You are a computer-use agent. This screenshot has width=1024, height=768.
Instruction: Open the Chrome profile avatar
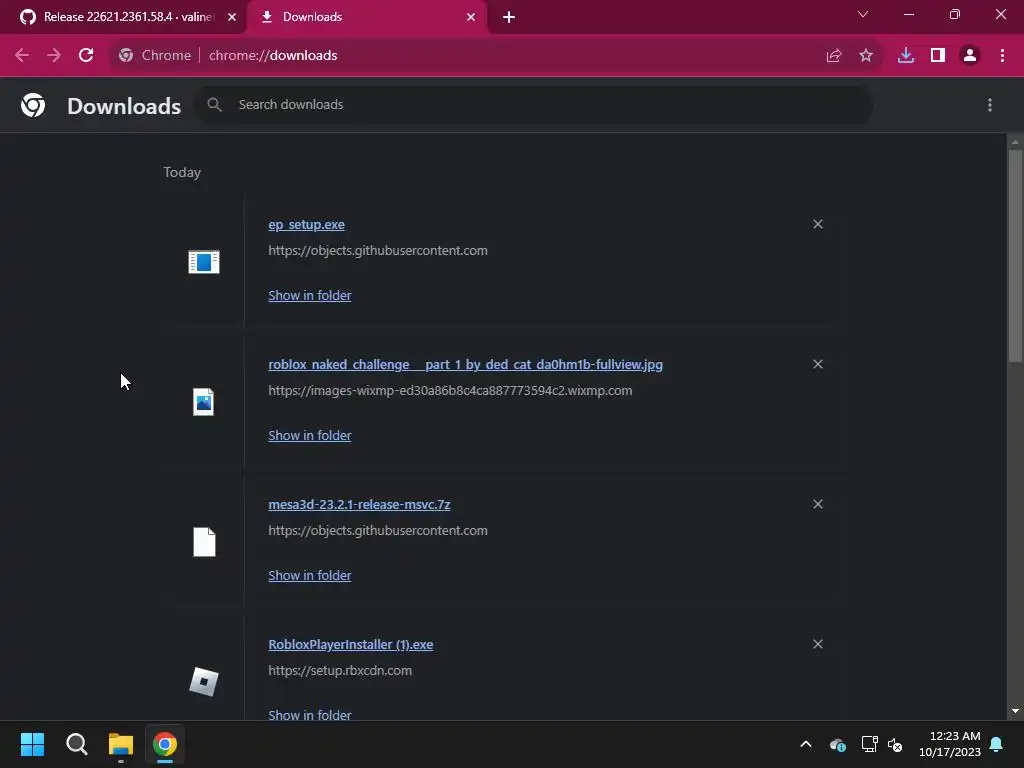click(x=970, y=56)
